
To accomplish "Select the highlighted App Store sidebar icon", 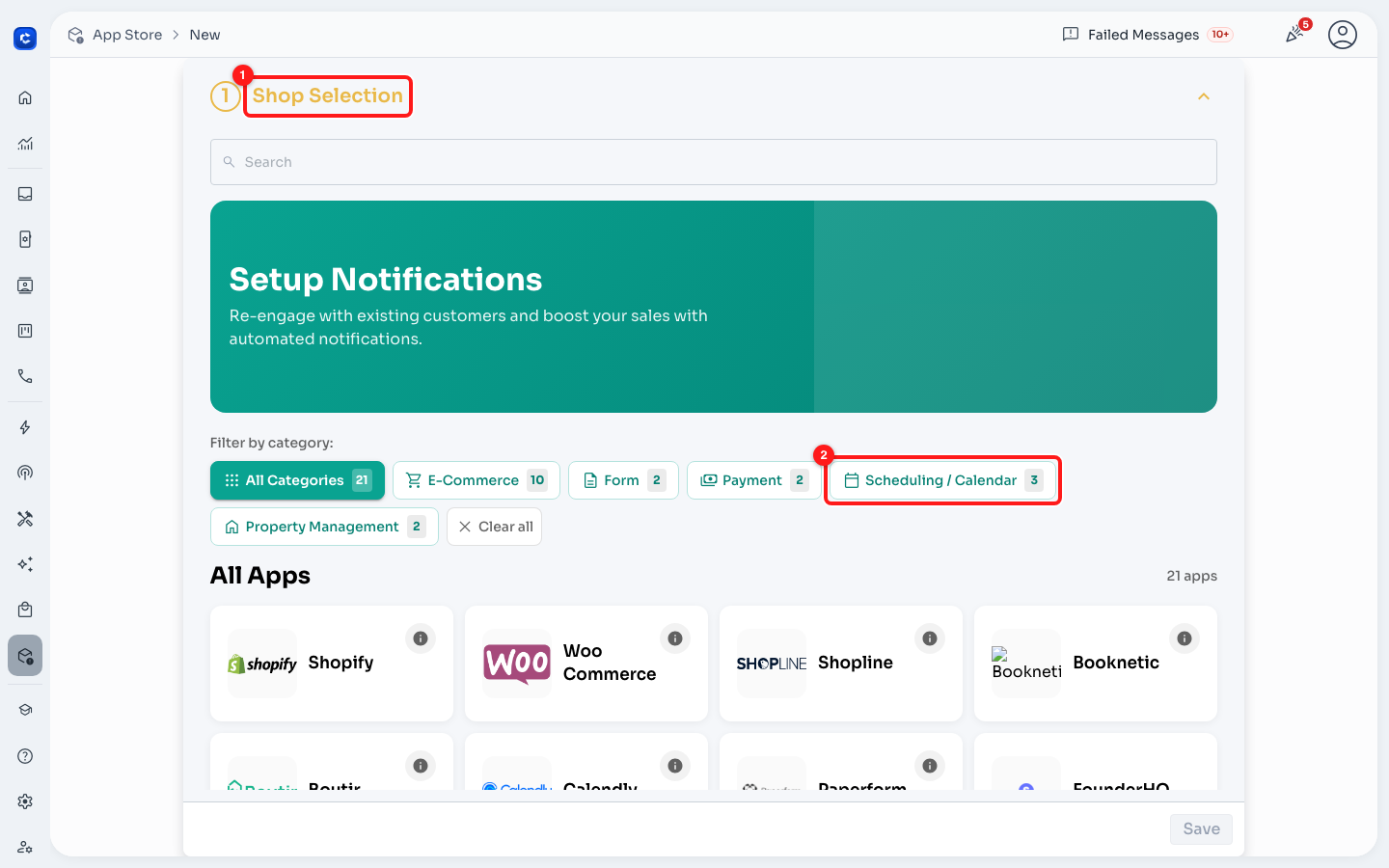I will [x=25, y=656].
